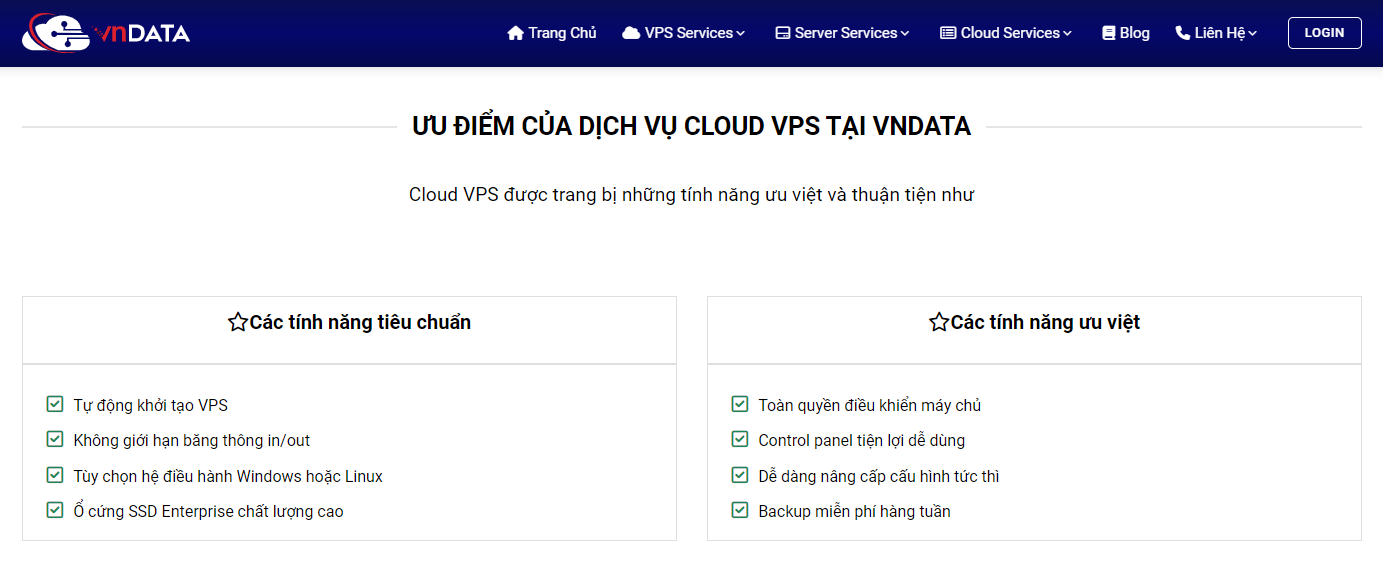Click the list icon beside Cloud Services
This screenshot has height=563, width=1383.
click(x=948, y=33)
